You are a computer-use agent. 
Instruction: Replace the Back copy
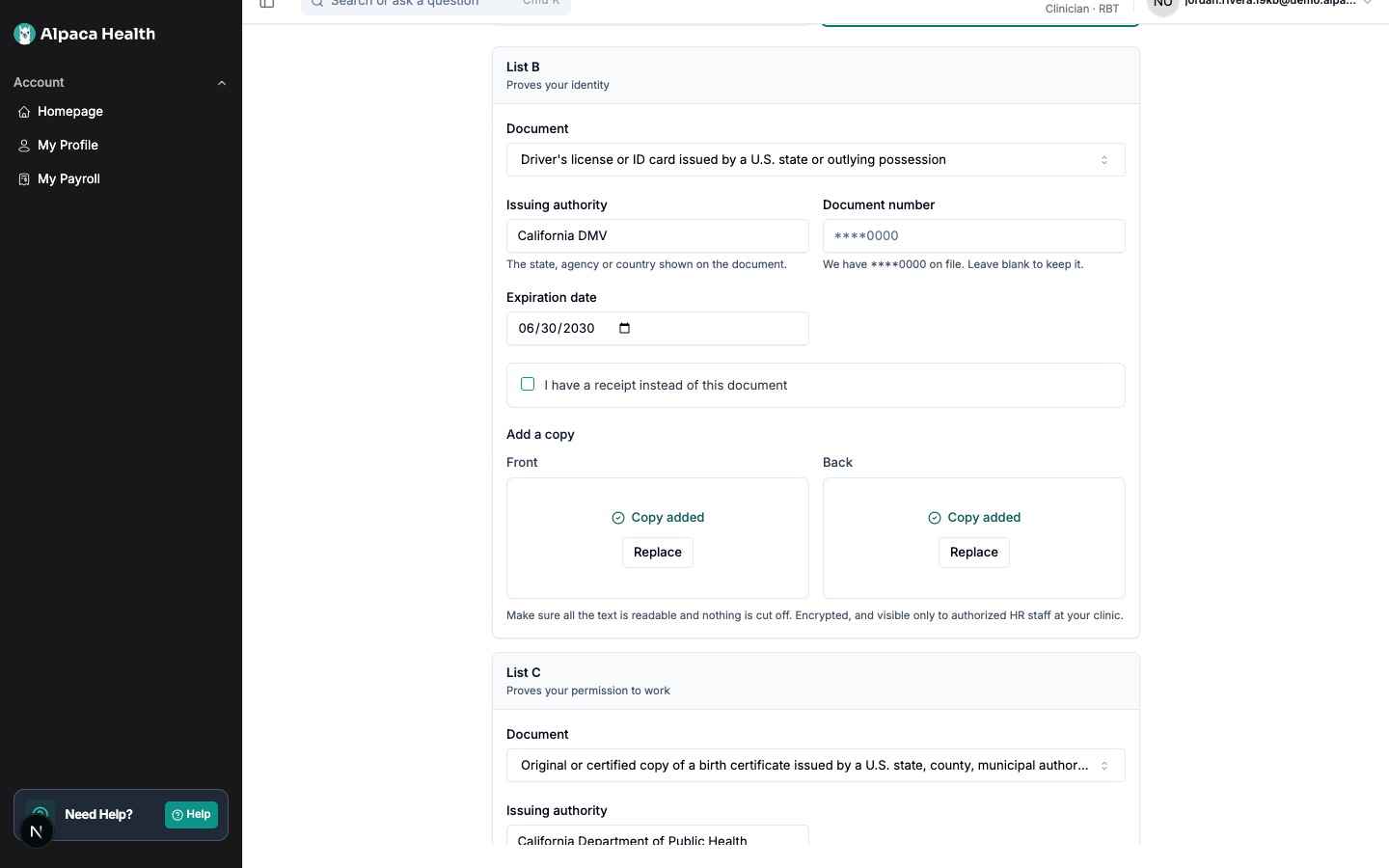coord(974,553)
